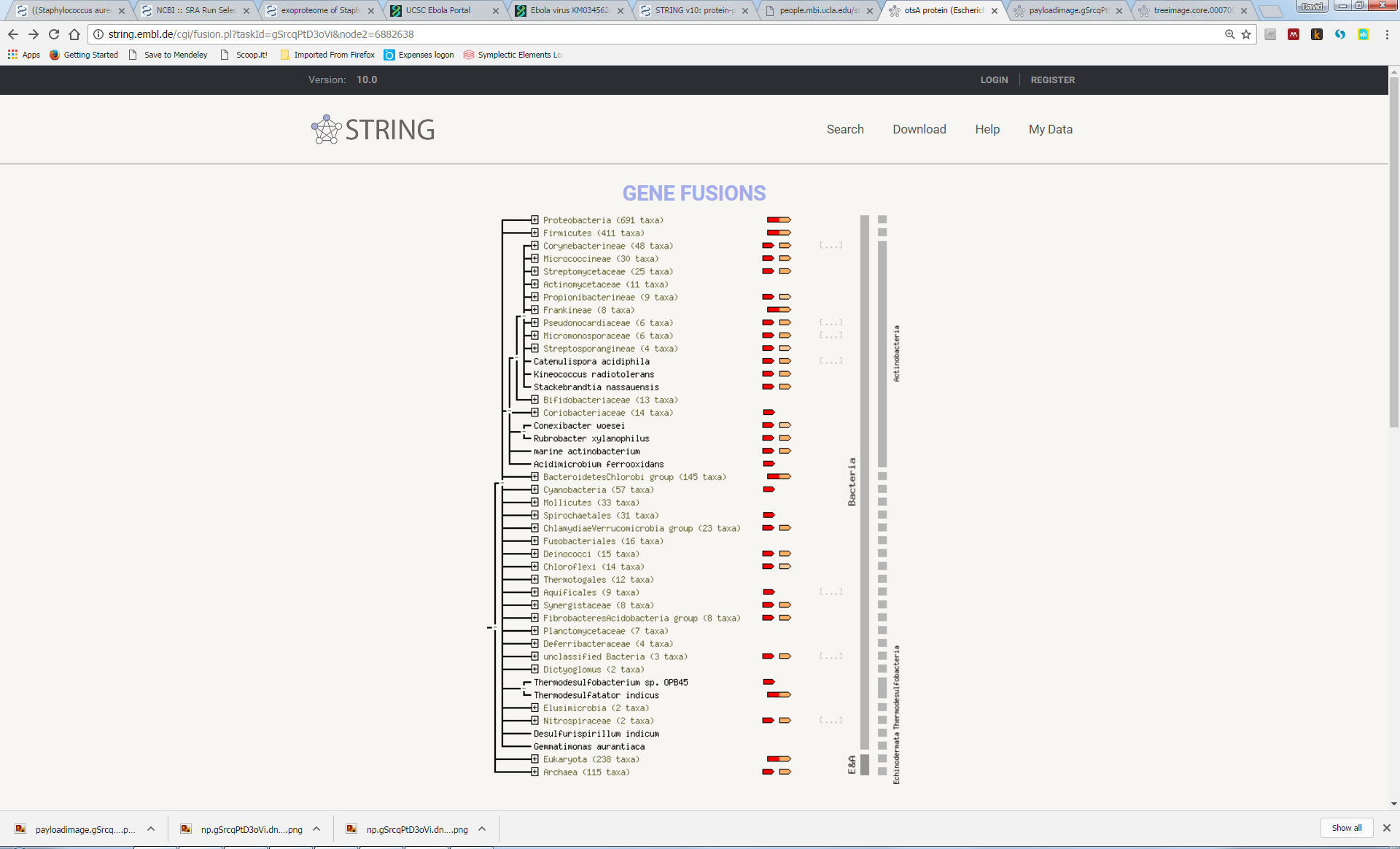Screen dimensions: 1400x849
Task: Click the back navigation arrow
Action: coord(13,34)
